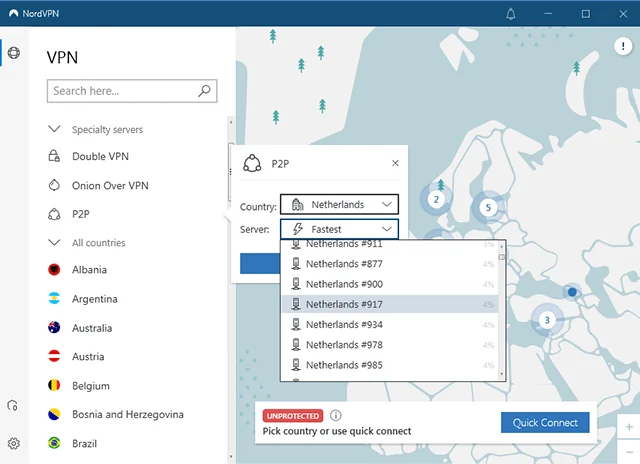Click the solid blue server pin on map
The width and height of the screenshot is (640, 464).
572,292
